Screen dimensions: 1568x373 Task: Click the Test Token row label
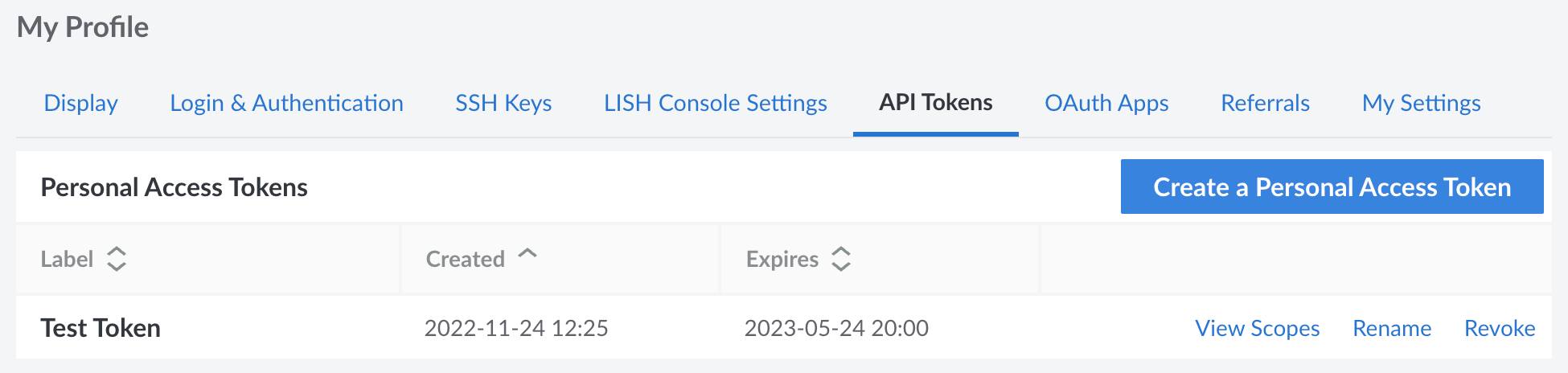pos(101,328)
